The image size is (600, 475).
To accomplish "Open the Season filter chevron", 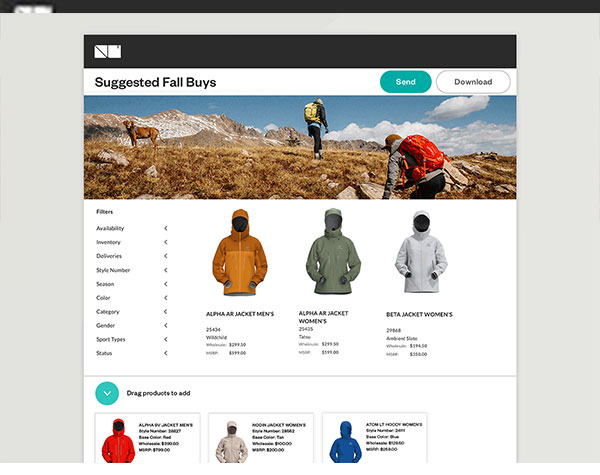I will point(166,284).
